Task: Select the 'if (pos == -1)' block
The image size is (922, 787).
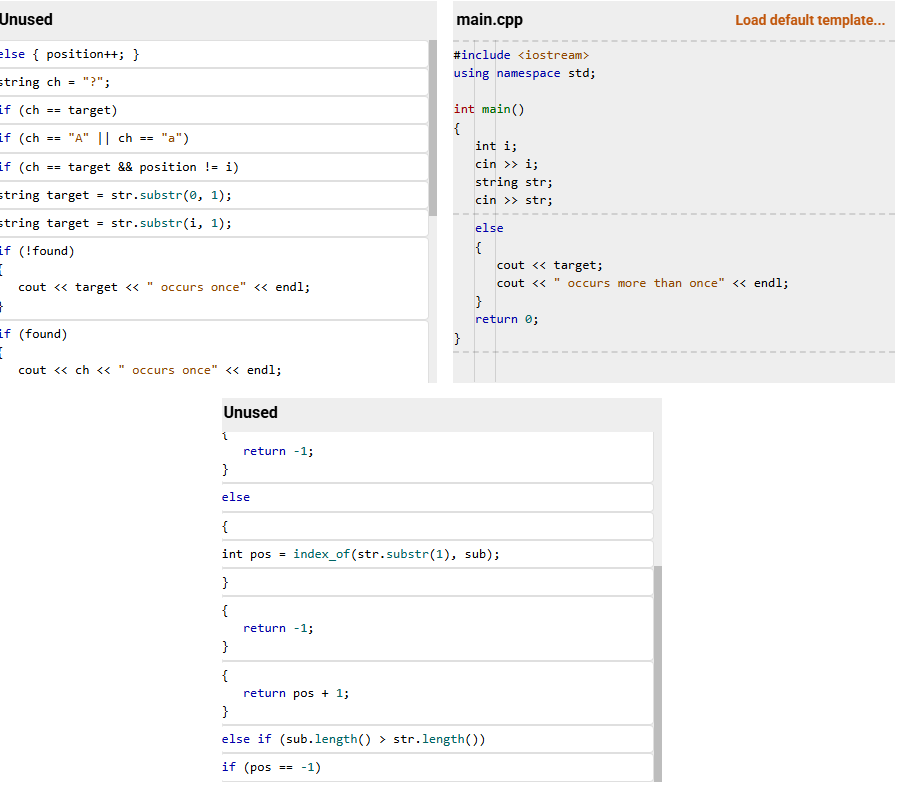Action: [x=437, y=768]
